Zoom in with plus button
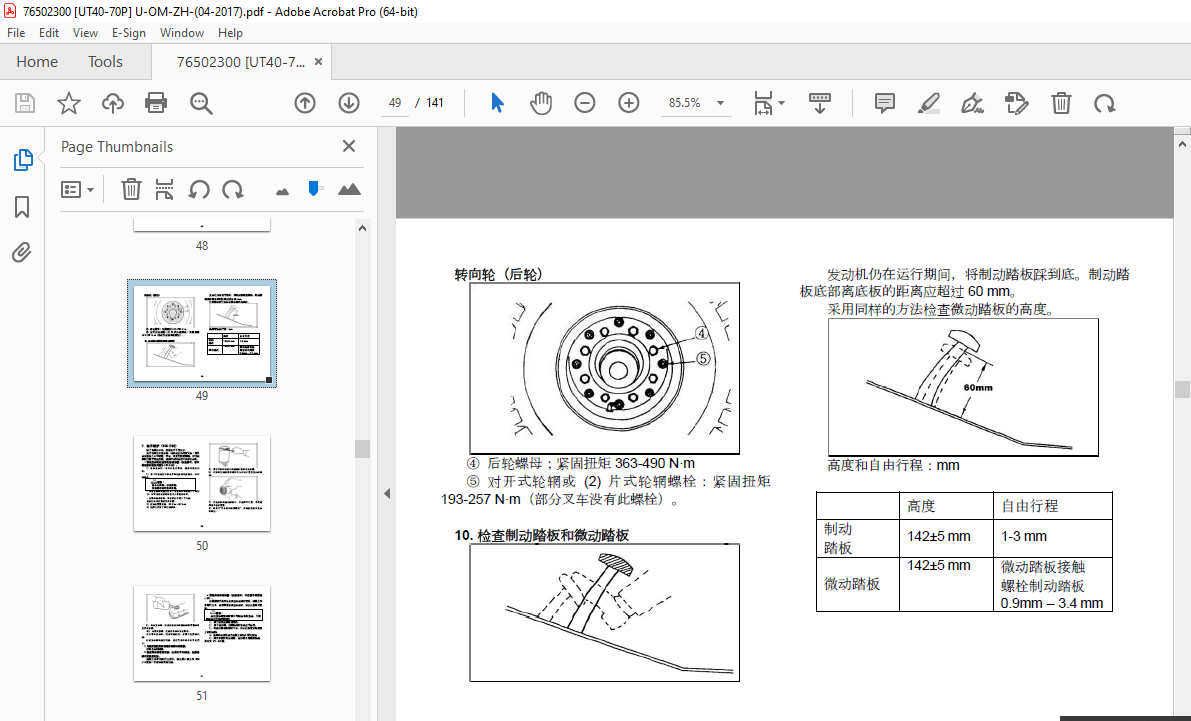 click(628, 103)
